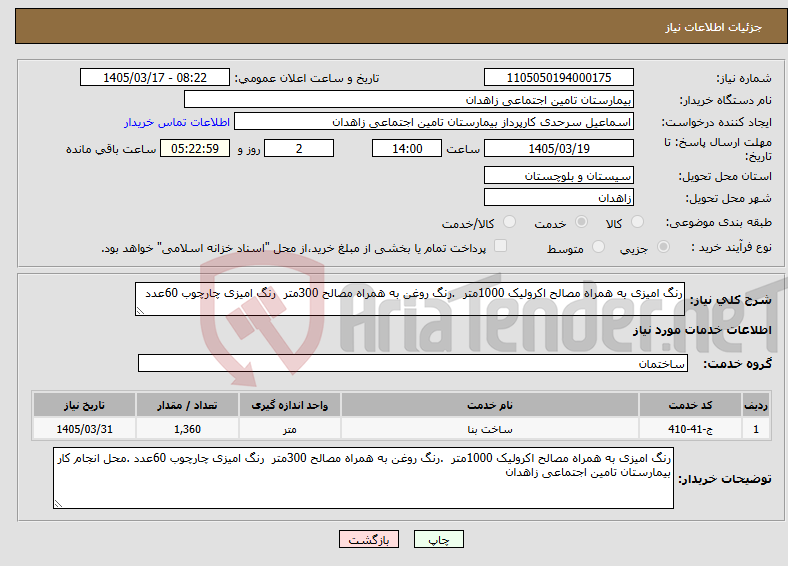Screen dimensions: 788x566
Task: Click the deadline time field 14:00
Action: point(407,148)
